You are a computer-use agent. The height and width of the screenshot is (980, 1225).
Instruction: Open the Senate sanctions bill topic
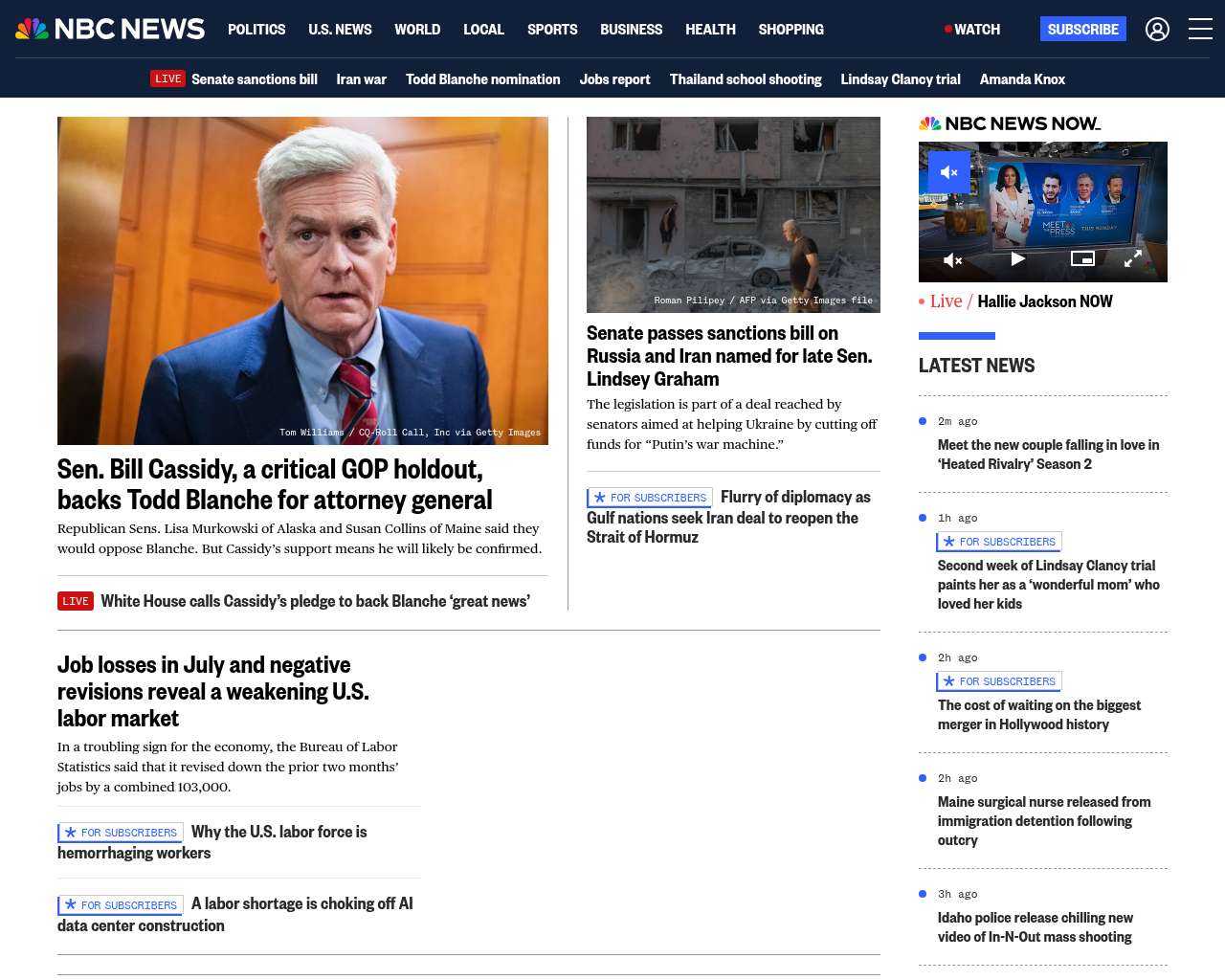(255, 79)
